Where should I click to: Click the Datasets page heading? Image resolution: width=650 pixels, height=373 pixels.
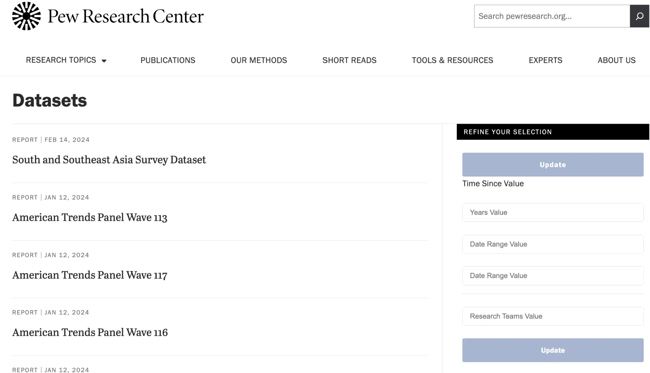coord(50,100)
